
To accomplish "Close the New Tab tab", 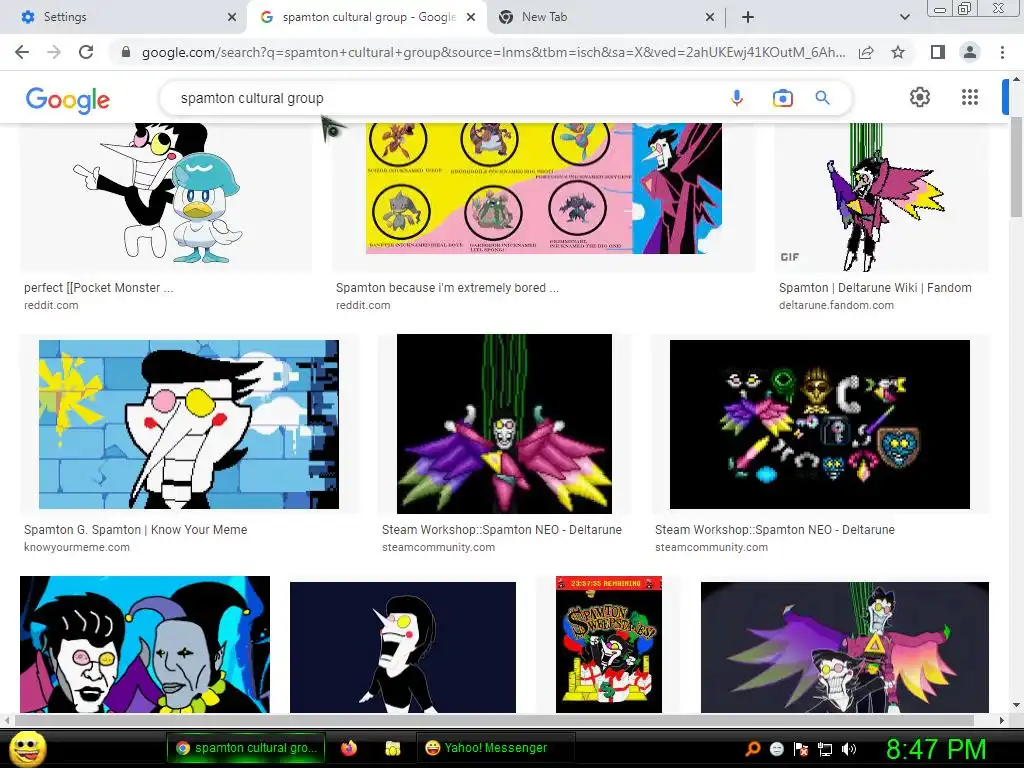I will click(x=710, y=17).
